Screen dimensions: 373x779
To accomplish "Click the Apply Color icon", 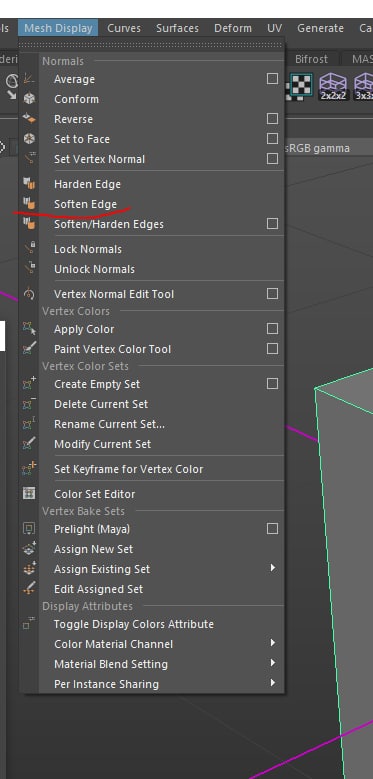I will click(29, 329).
